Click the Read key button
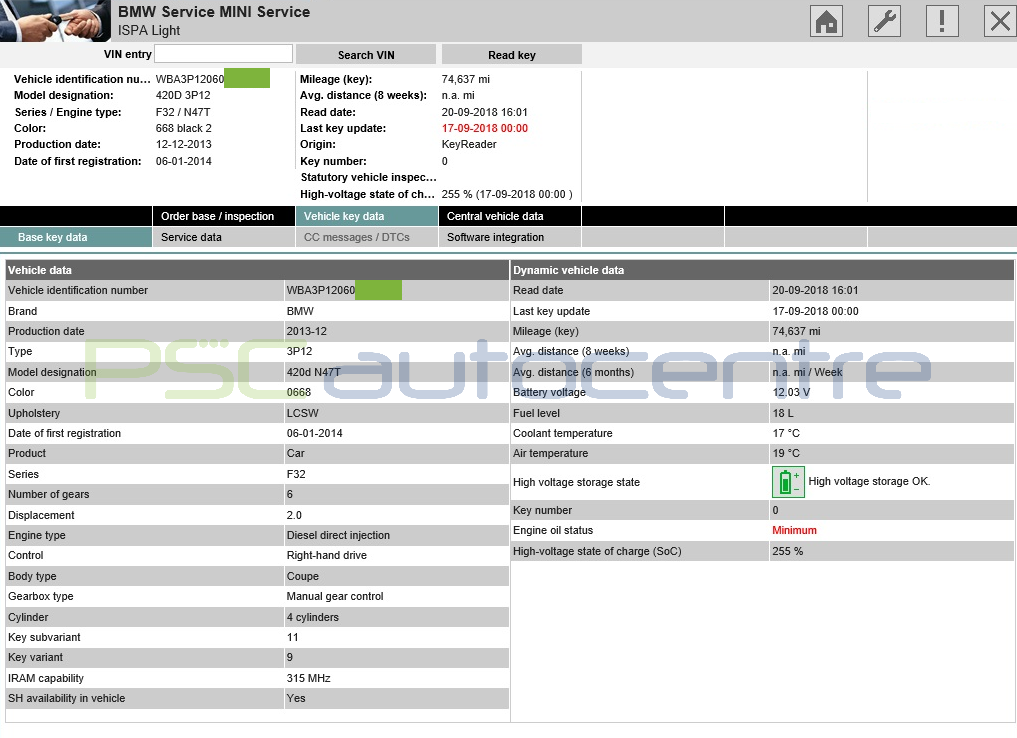This screenshot has height=738, width=1017. tap(511, 53)
